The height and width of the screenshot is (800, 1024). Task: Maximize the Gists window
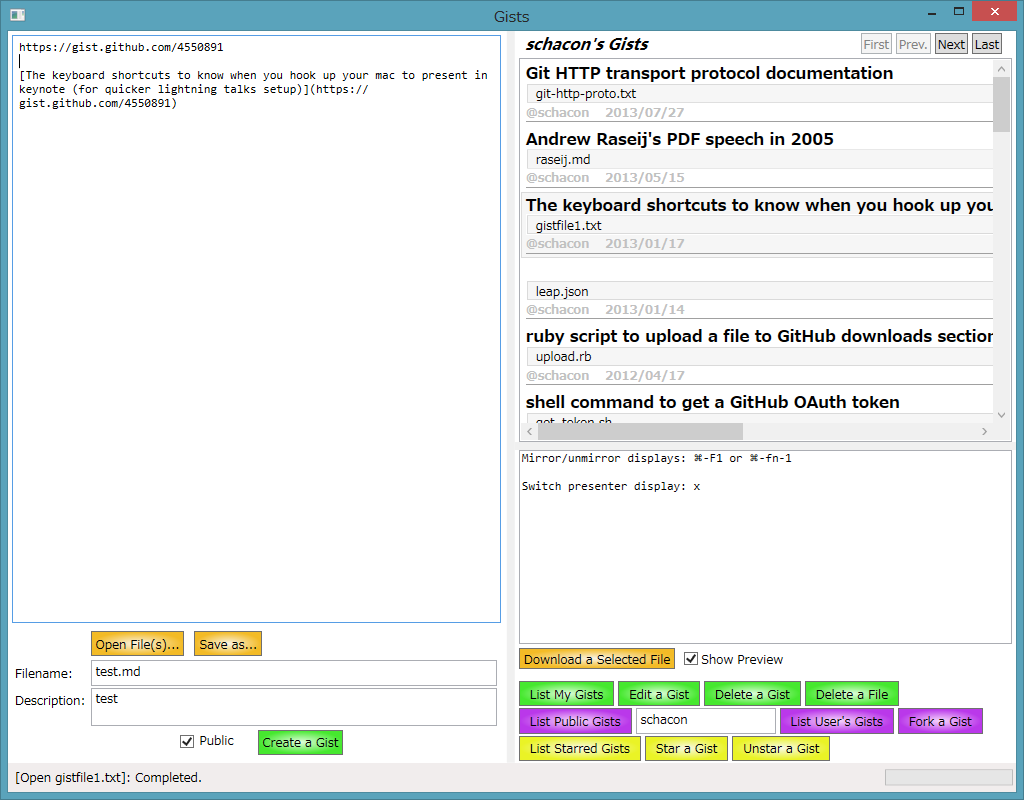coord(959,12)
